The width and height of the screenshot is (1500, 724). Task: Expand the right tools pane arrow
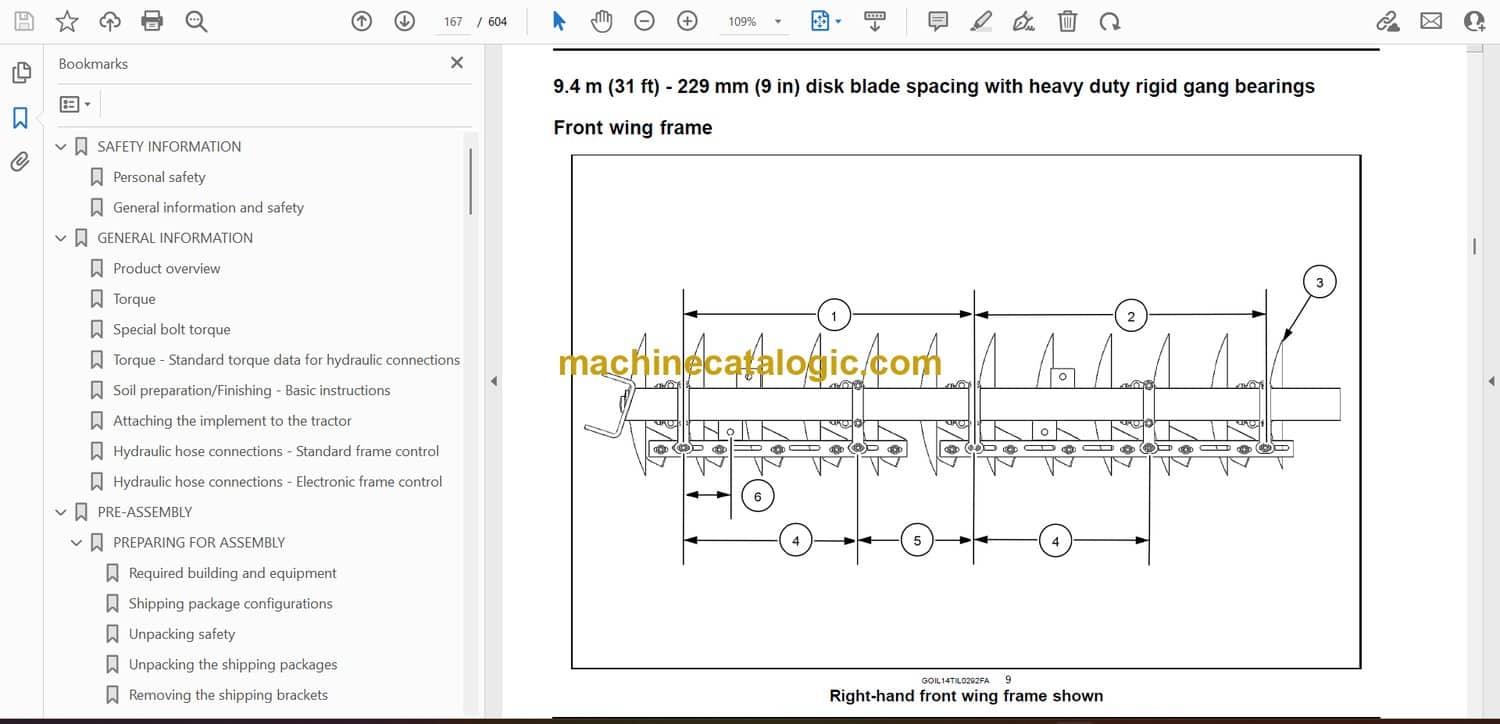[1491, 381]
